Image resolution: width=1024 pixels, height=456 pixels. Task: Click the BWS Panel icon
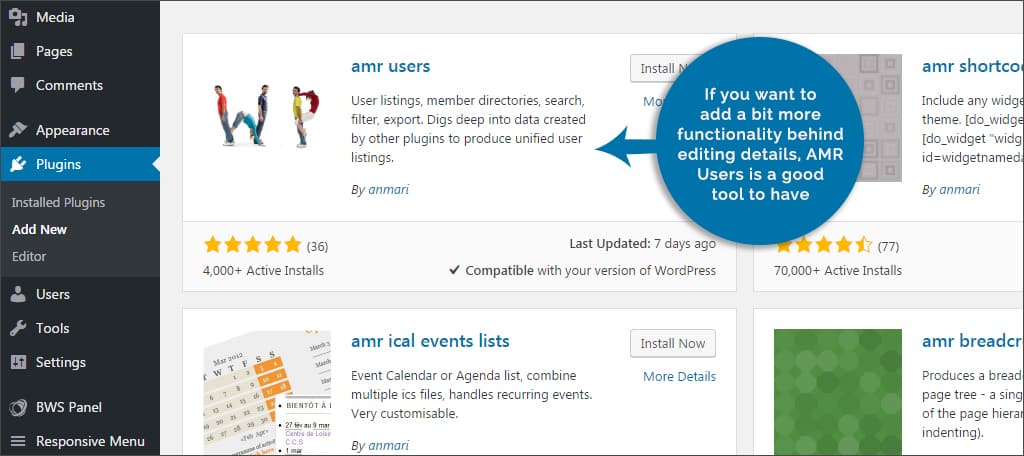click(18, 408)
